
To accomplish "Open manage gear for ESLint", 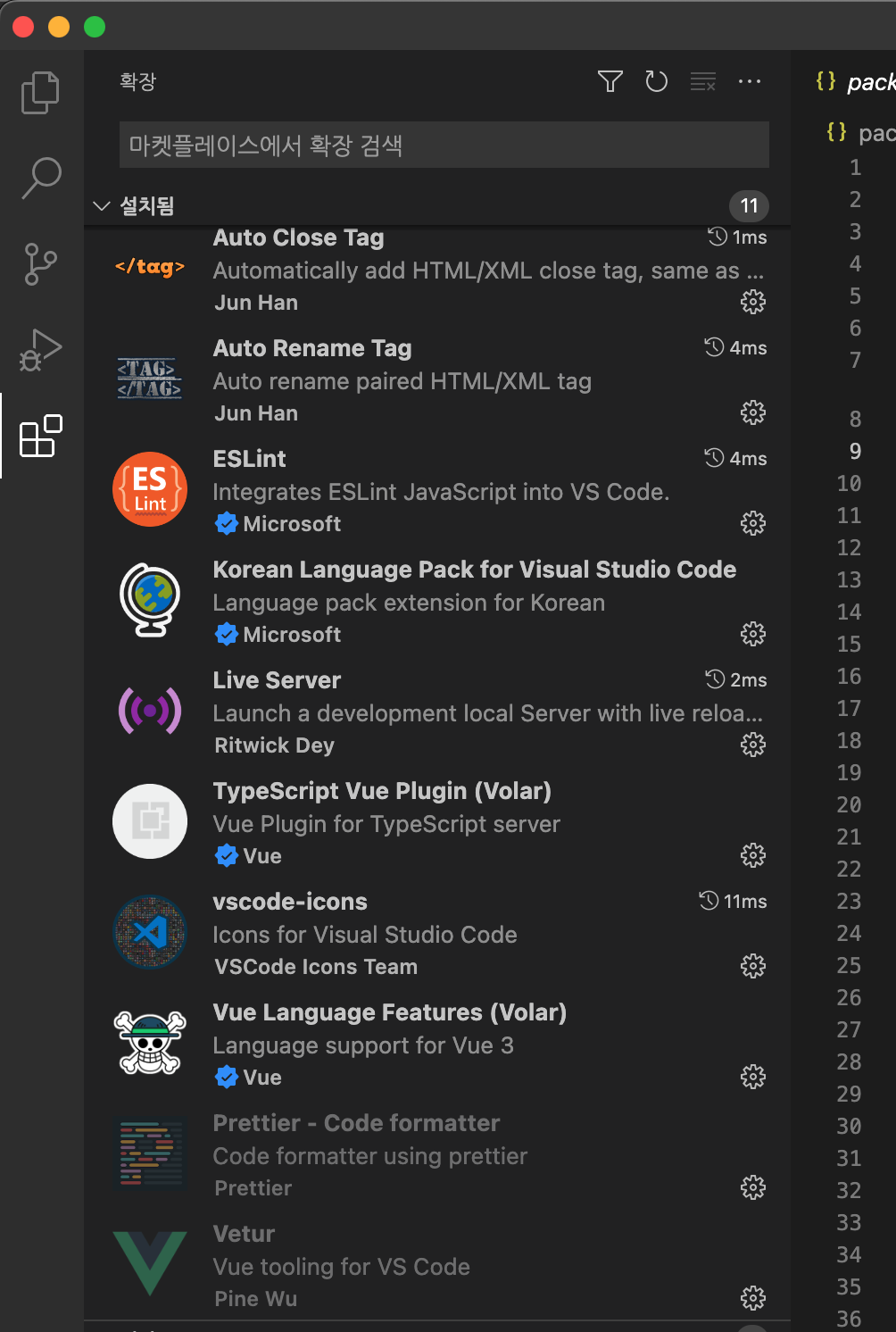I will click(x=753, y=523).
